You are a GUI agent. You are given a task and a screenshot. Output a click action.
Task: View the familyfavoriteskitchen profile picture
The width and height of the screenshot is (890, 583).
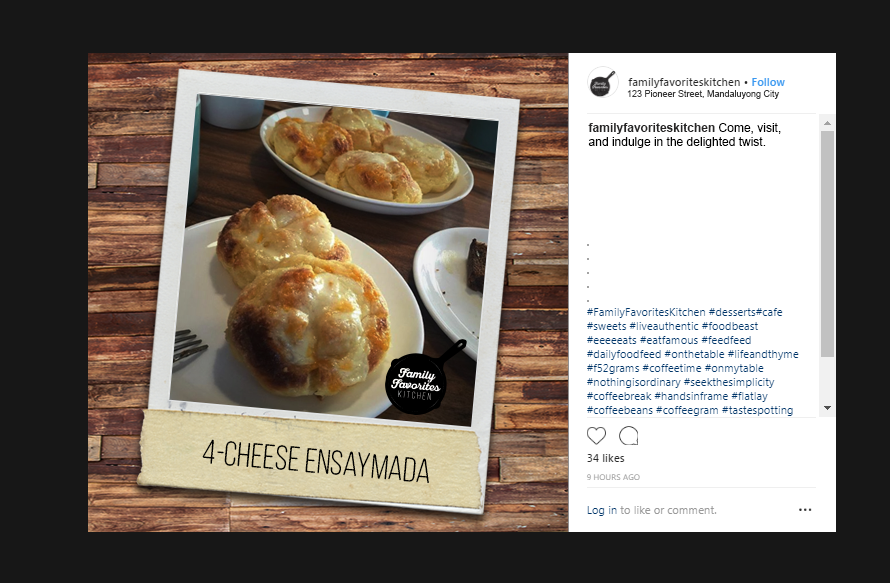[602, 83]
